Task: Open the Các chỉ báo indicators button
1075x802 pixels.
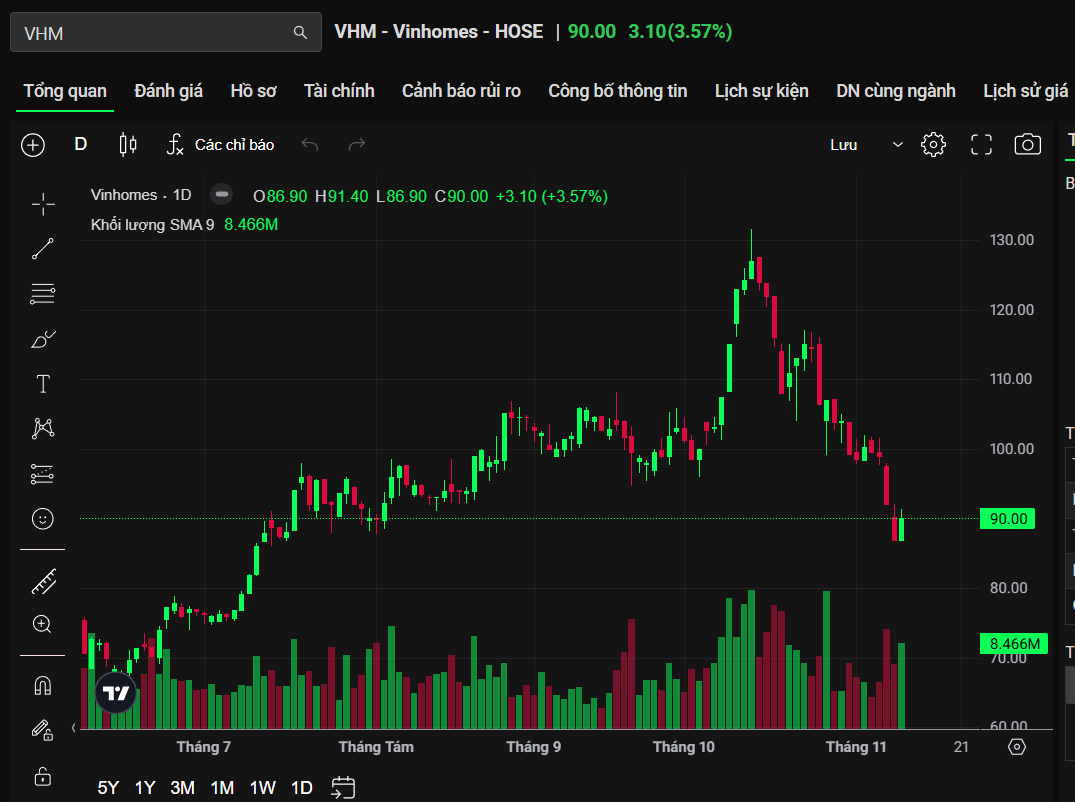Action: click(221, 145)
